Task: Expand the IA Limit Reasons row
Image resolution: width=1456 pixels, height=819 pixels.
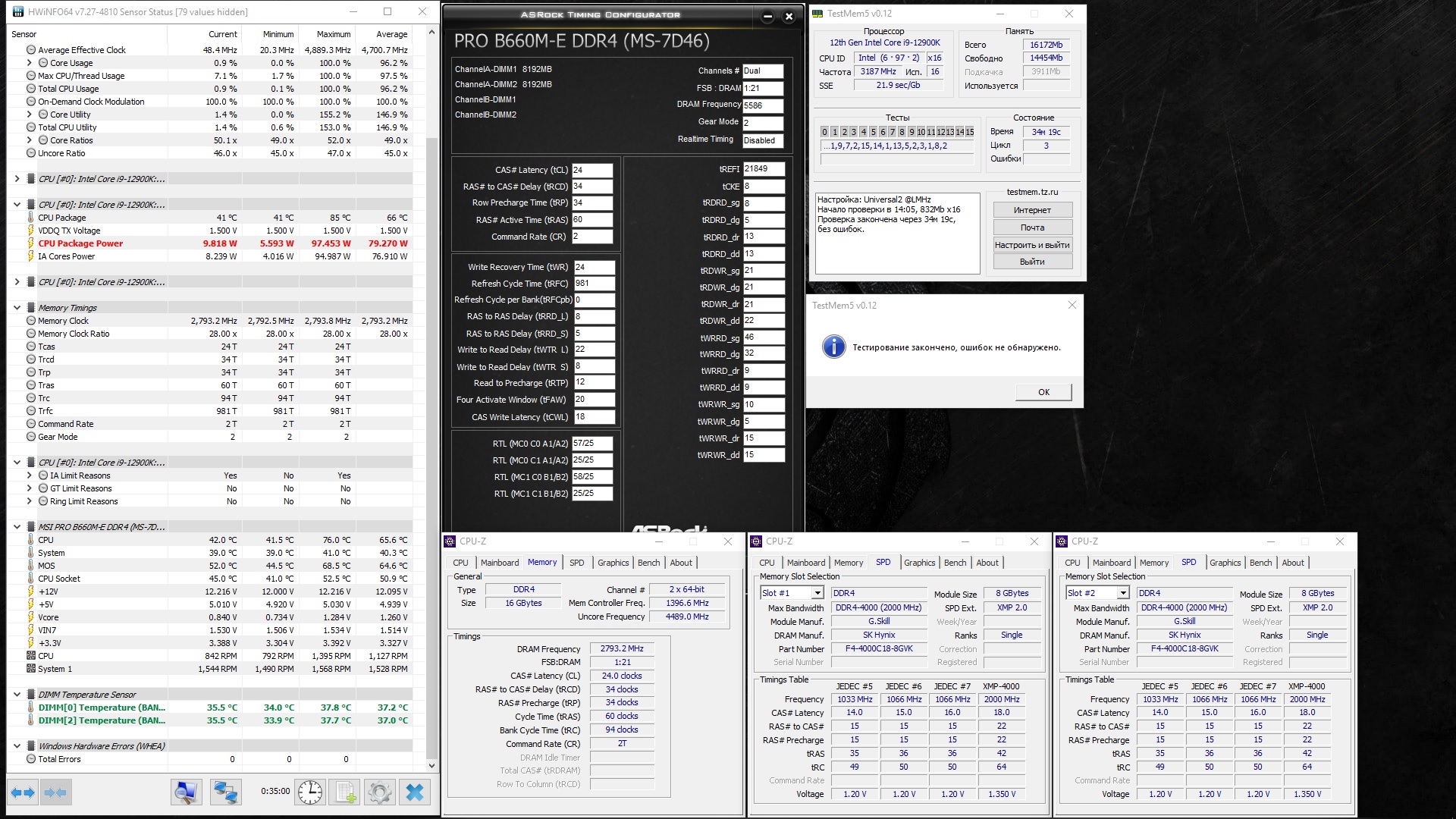Action: click(30, 475)
